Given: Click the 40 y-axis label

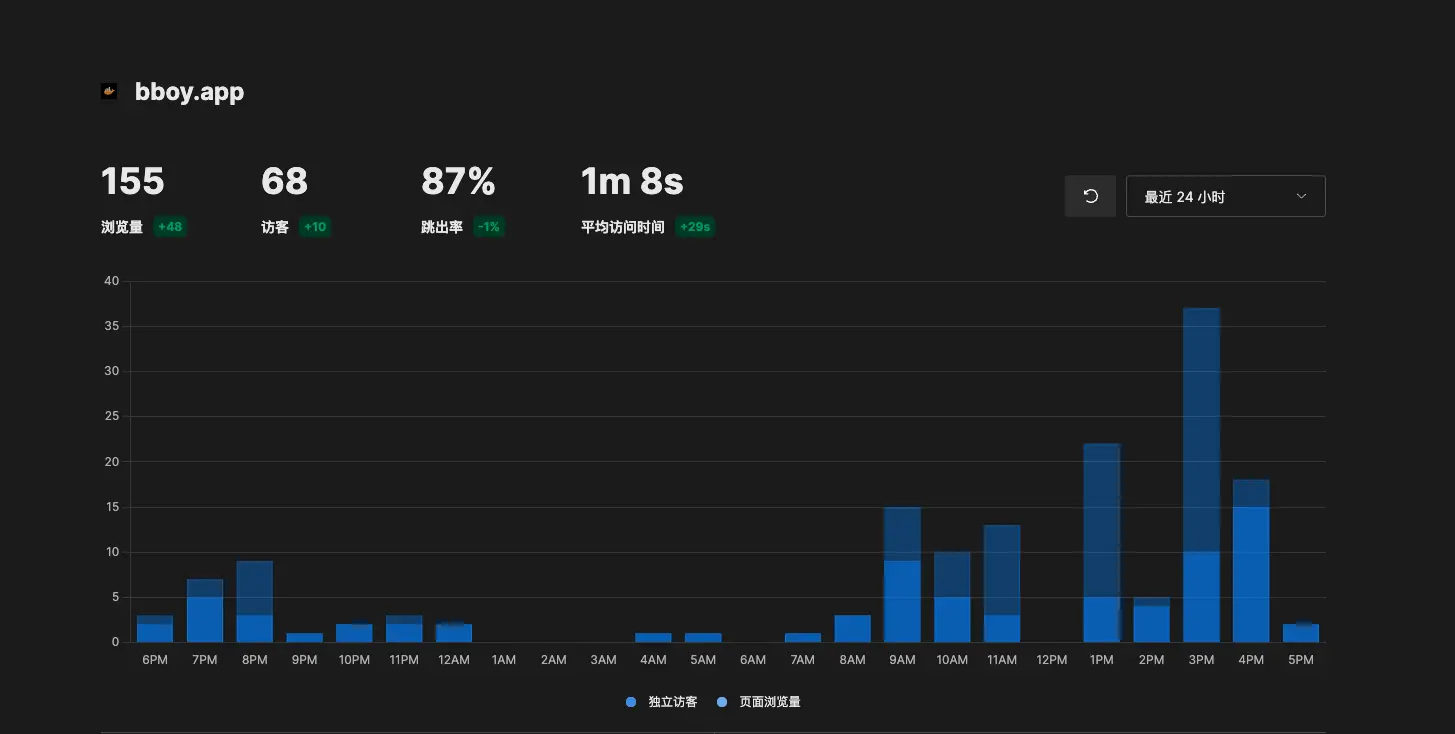Looking at the screenshot, I should (x=111, y=281).
